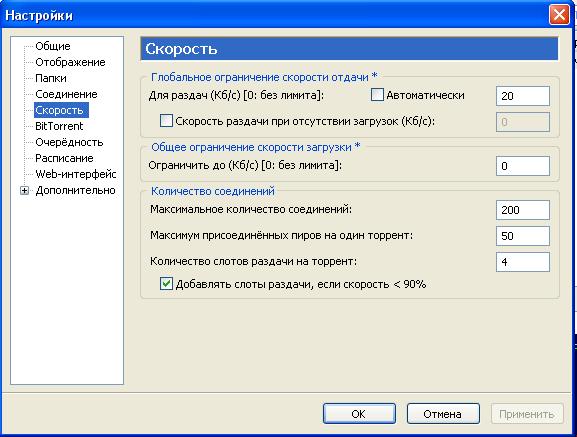Open the Общие settings section
This screenshot has height=437, width=577.
coord(53,46)
